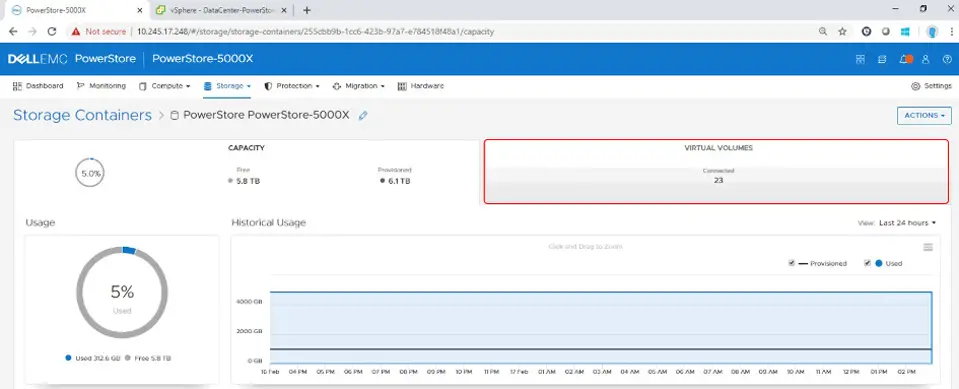Reload the page with the refresh icon

pyautogui.click(x=51, y=31)
